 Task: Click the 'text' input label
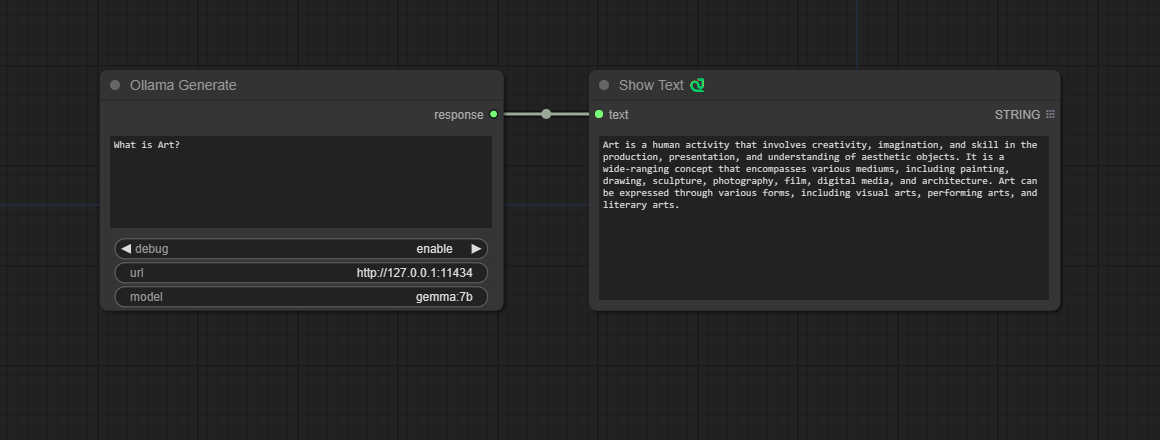point(618,115)
